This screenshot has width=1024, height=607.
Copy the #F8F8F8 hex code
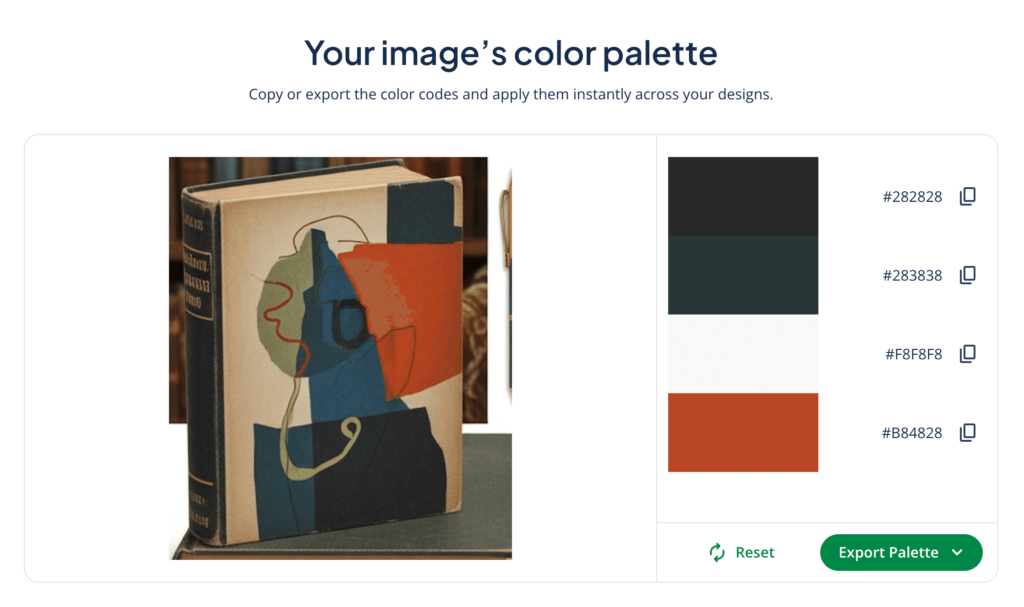[x=967, y=353]
